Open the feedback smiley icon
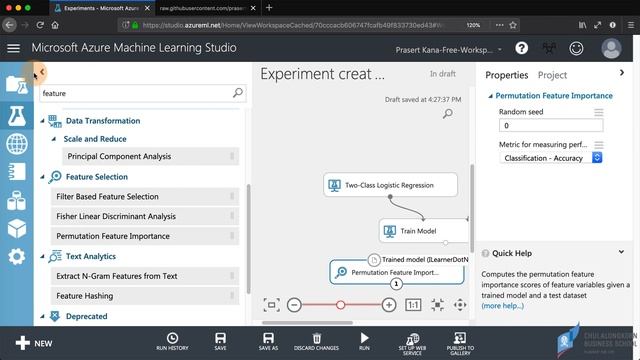Screen dimensions: 640x360 (x=576, y=48)
